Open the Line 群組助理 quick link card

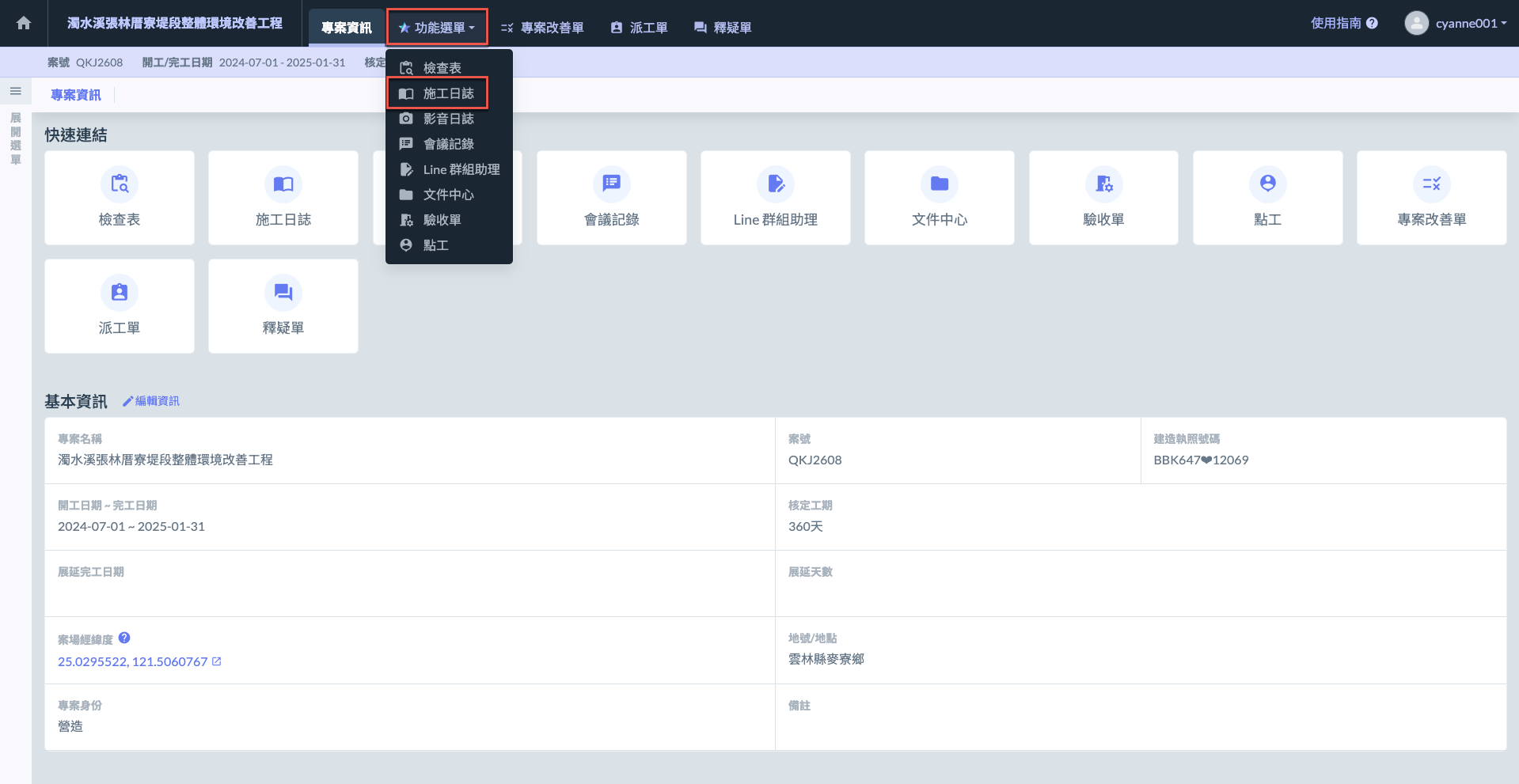point(775,198)
